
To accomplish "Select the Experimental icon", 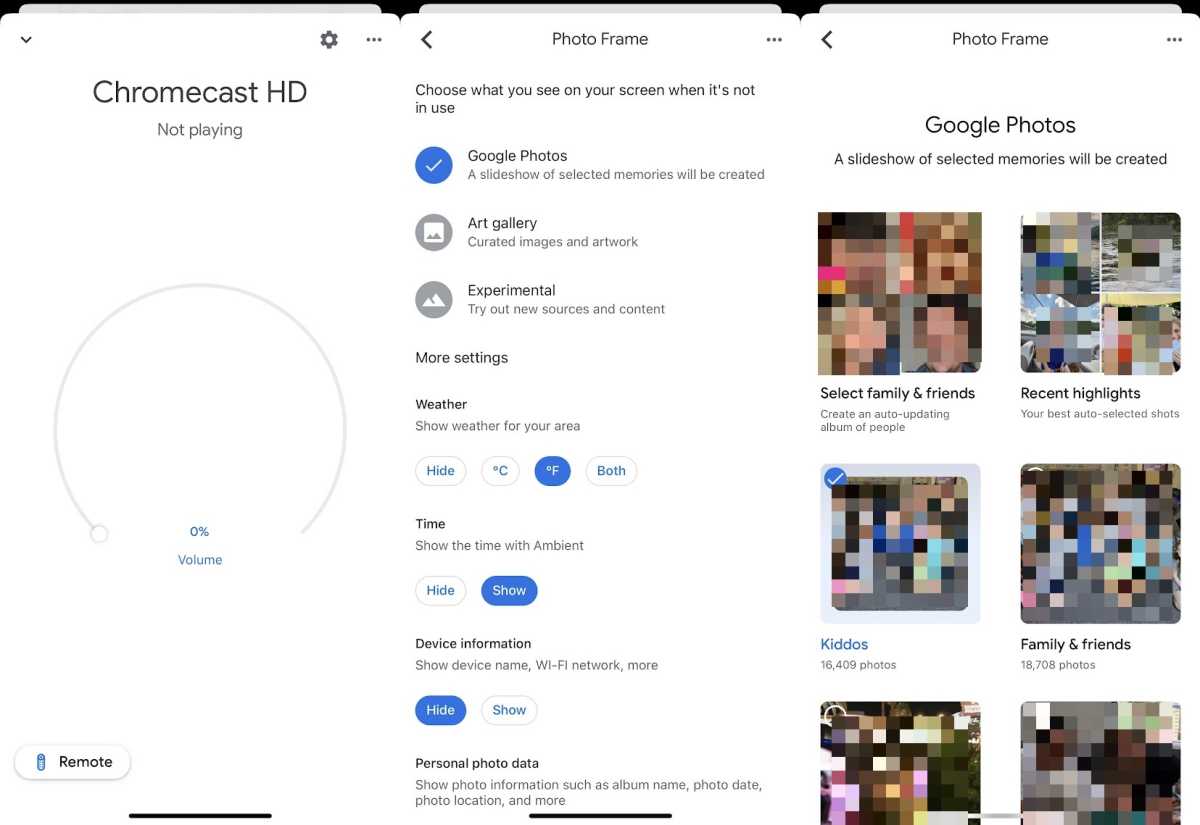I will point(434,299).
